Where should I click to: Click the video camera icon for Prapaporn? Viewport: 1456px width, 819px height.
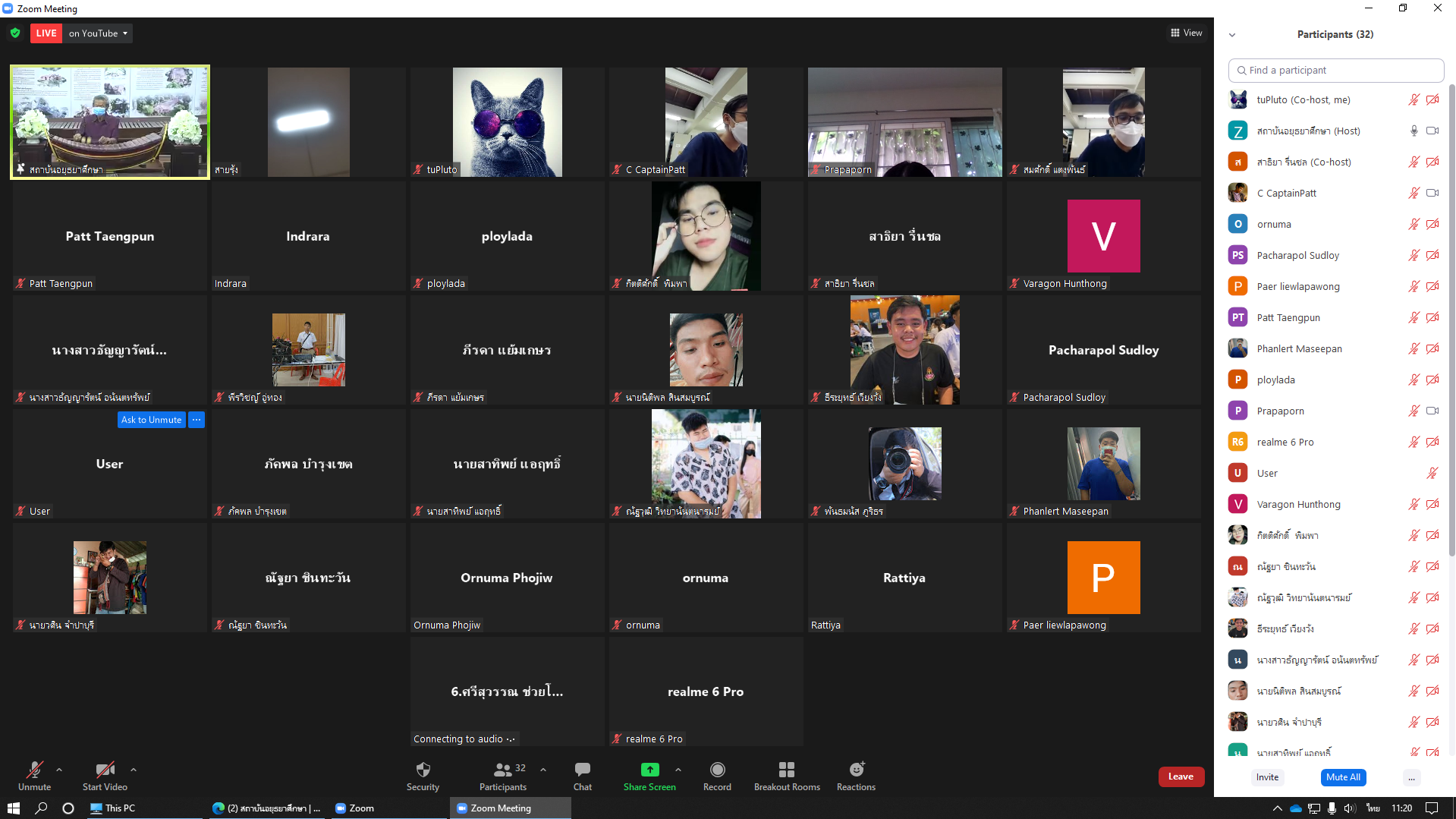[1432, 411]
